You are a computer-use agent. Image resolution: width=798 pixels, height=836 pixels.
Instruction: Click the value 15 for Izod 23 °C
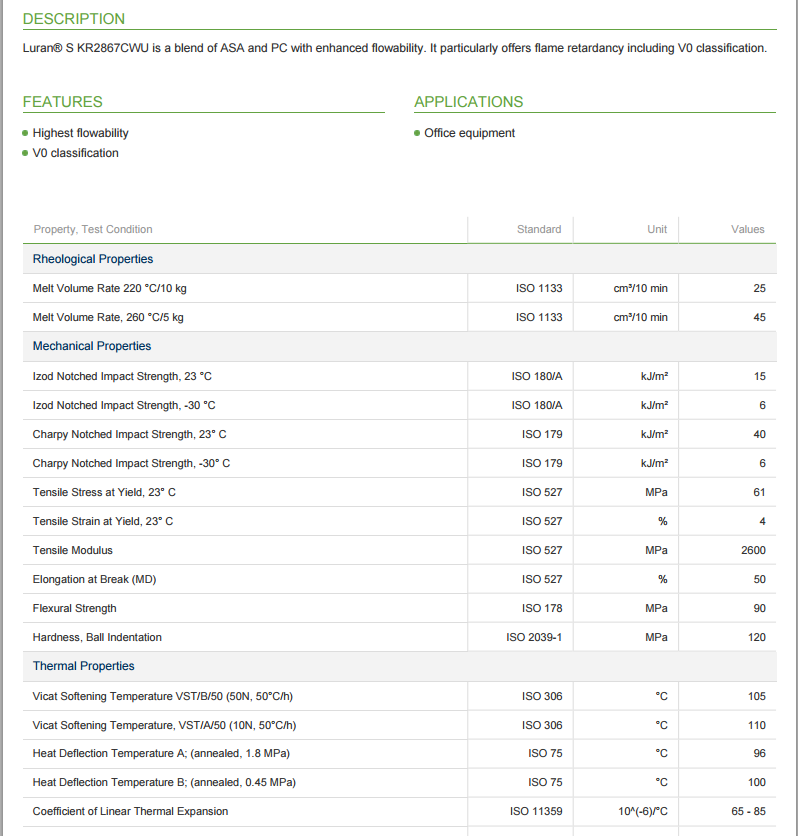[760, 376]
